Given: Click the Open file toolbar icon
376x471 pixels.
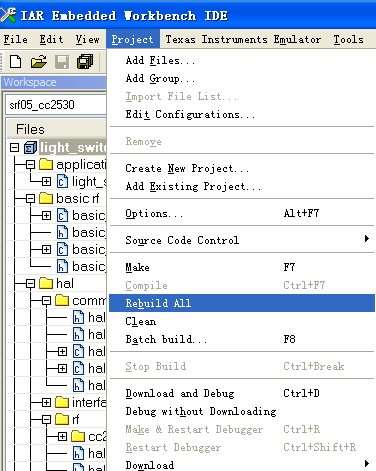Looking at the screenshot, I should 39,62.
